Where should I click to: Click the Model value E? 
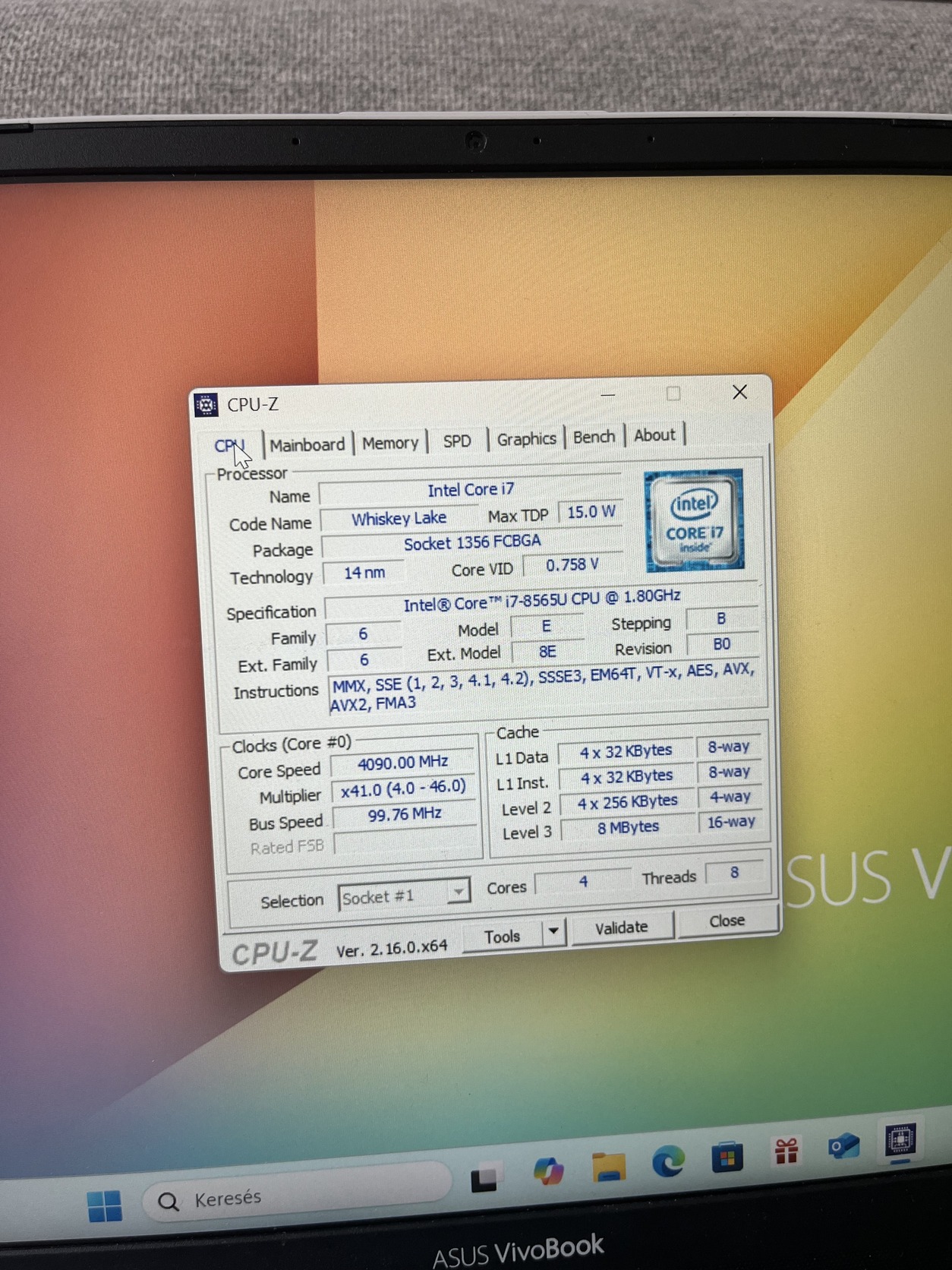(547, 627)
